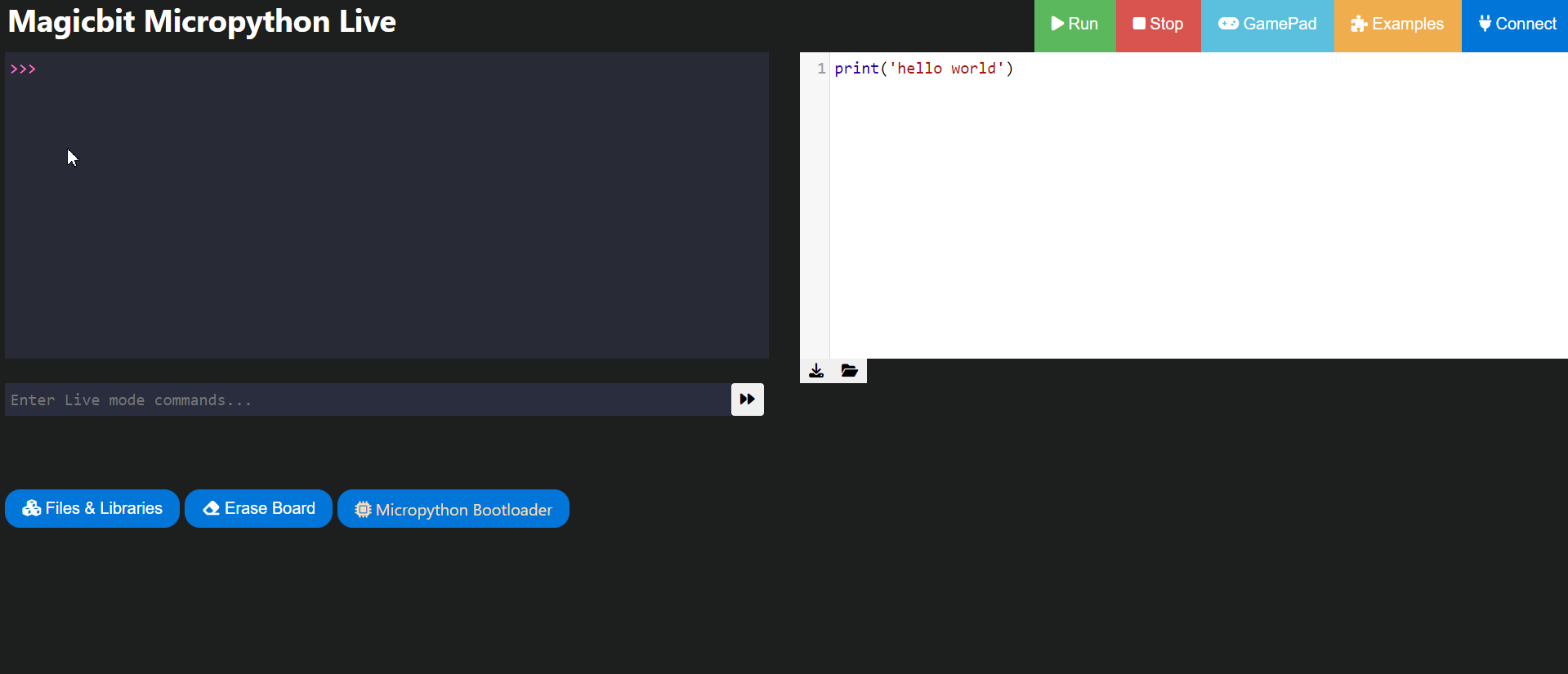Click inside the code editor line 1
Screen dimensions: 1568x674
pos(1199,69)
